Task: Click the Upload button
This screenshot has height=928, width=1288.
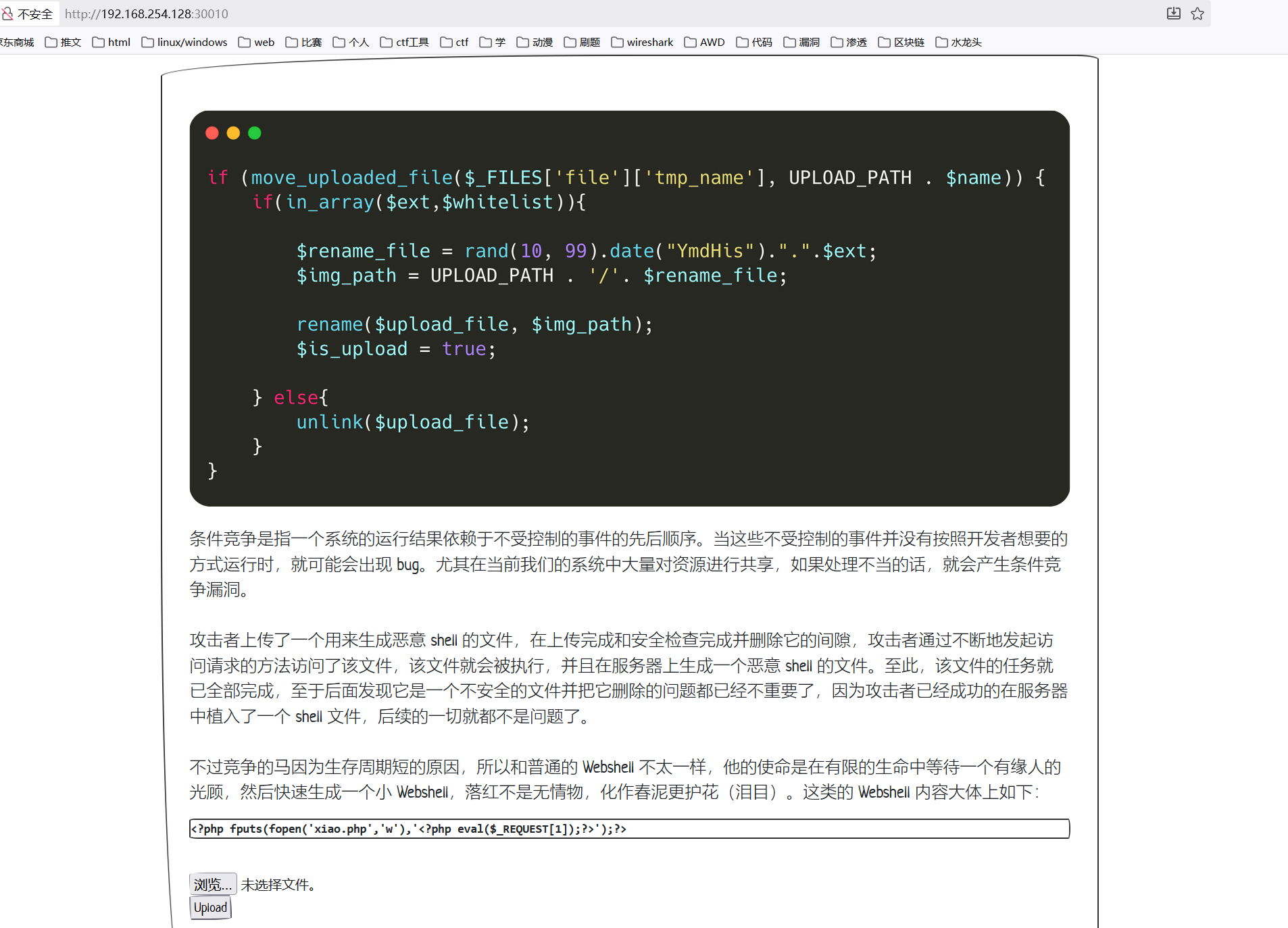Action: tap(209, 908)
